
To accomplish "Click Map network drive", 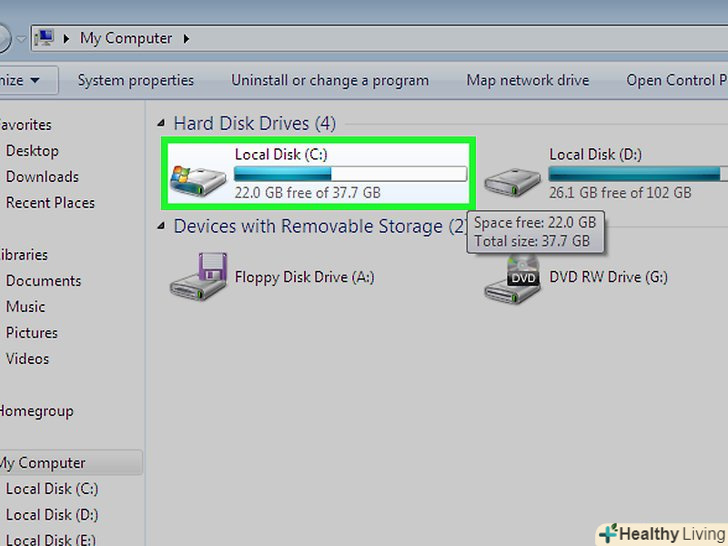I will point(528,80).
